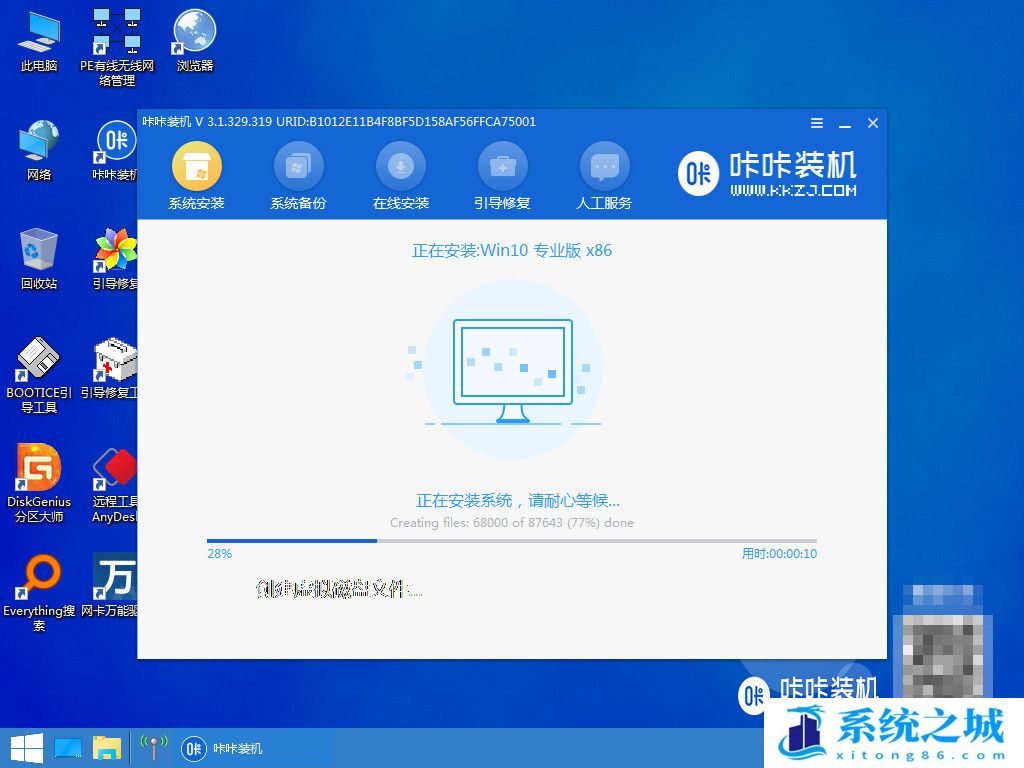This screenshot has height=768, width=1024.
Task: Click the desktop icon in the taskbar
Action: [x=68, y=748]
